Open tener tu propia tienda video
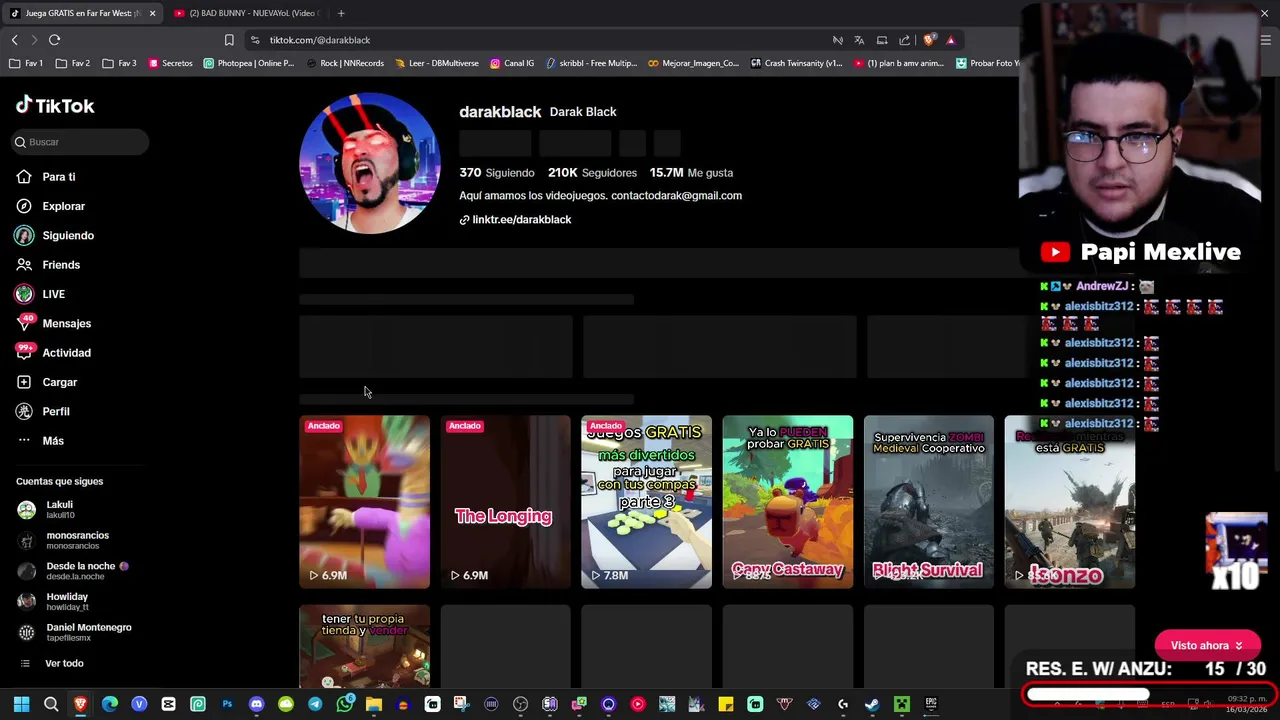Screen dimensions: 1280x720 (x=364, y=647)
